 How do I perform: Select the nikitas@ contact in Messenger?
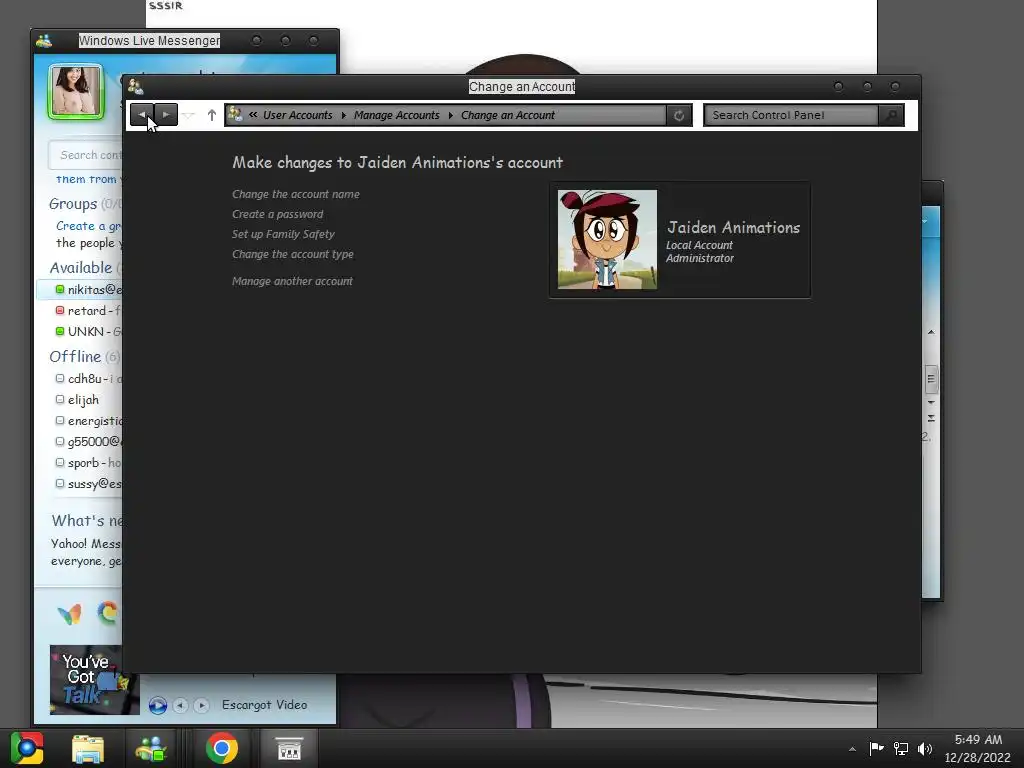80,289
